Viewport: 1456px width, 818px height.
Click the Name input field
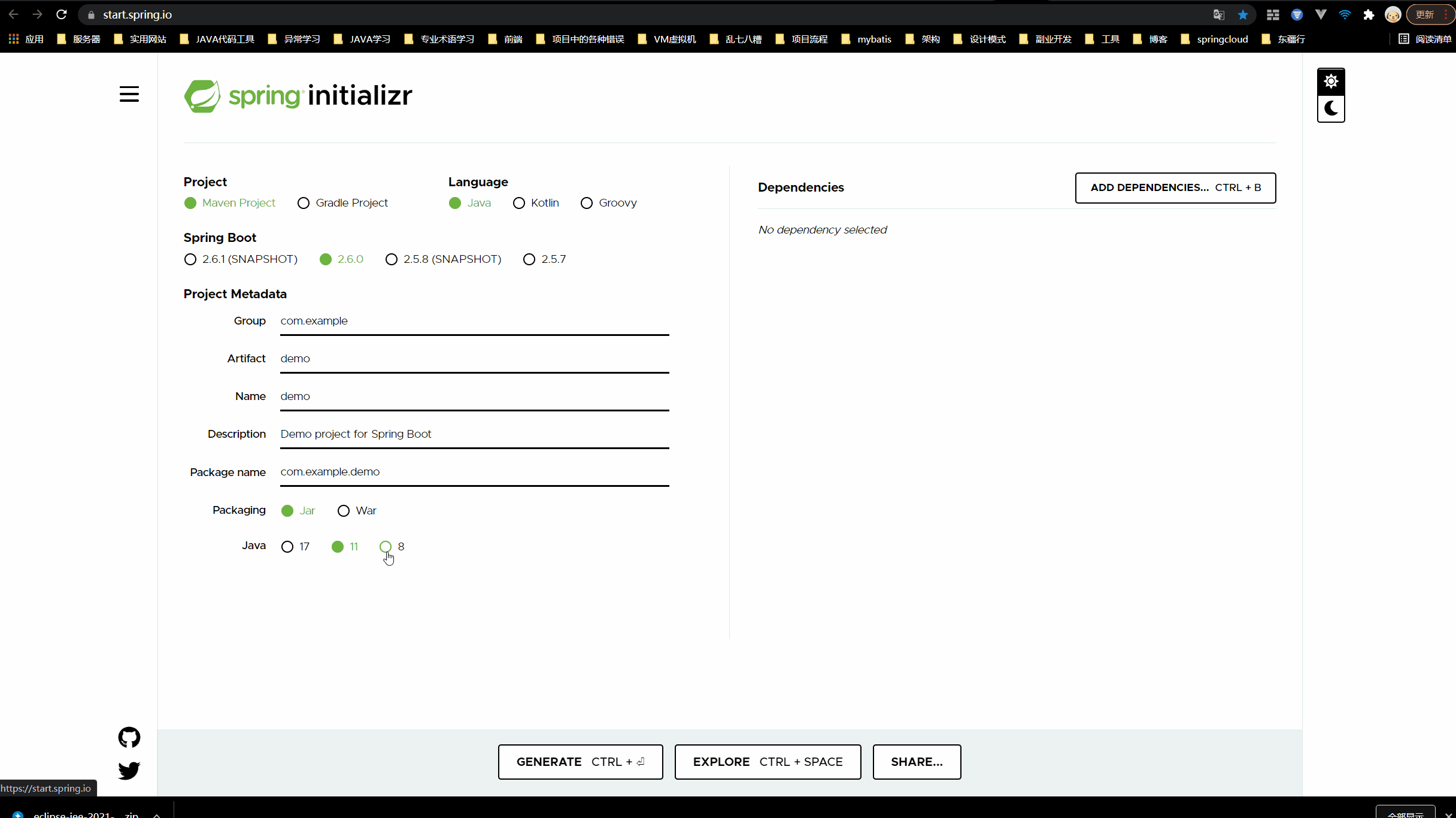(474, 397)
